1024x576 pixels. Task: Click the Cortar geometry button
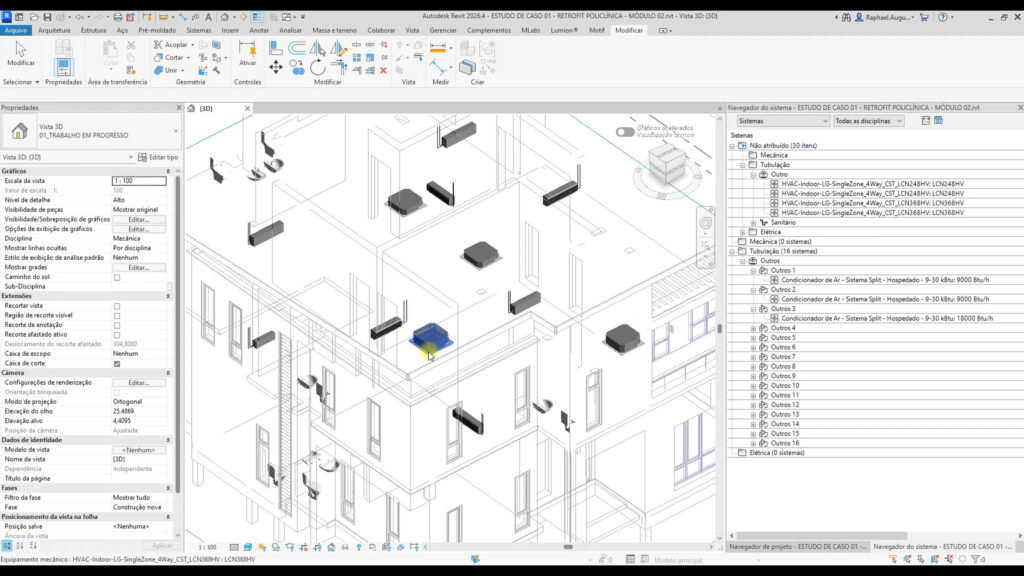(172, 57)
